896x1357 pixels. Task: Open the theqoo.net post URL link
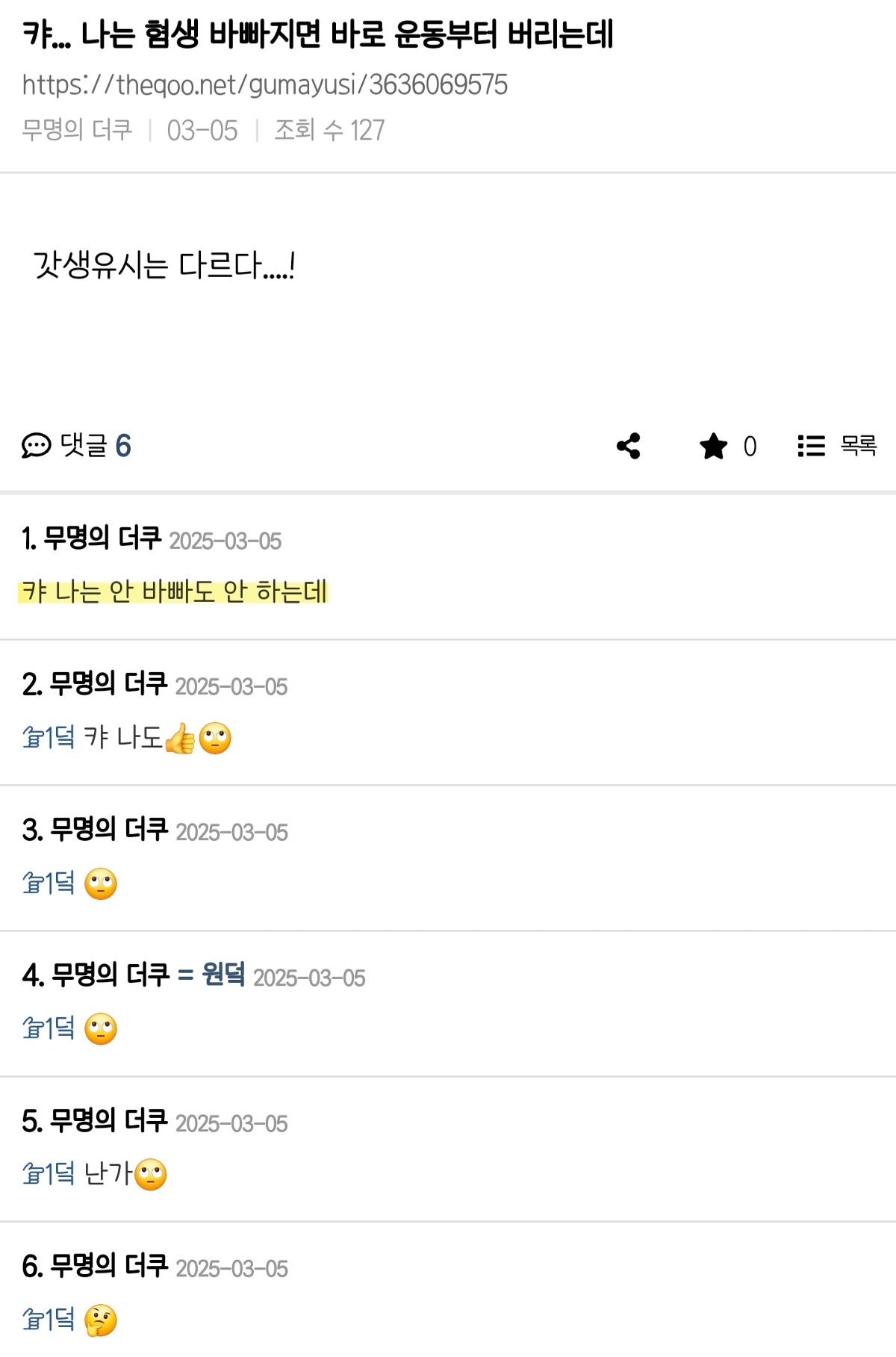click(x=264, y=85)
